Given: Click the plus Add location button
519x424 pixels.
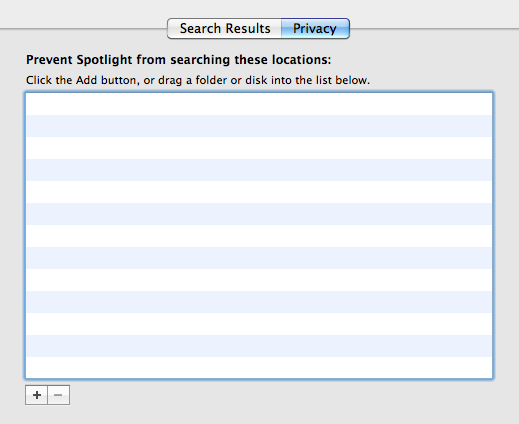Looking at the screenshot, I should (36, 395).
